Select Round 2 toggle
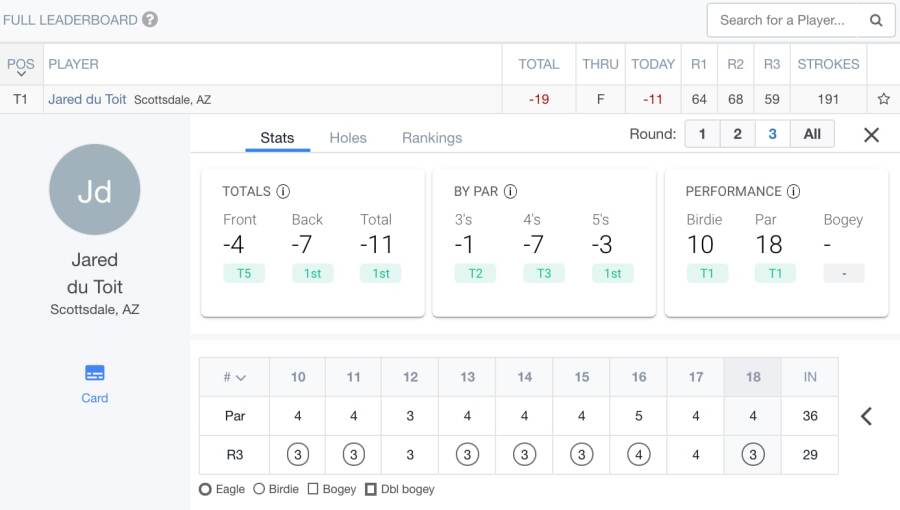Viewport: 900px width, 510px height. point(737,134)
